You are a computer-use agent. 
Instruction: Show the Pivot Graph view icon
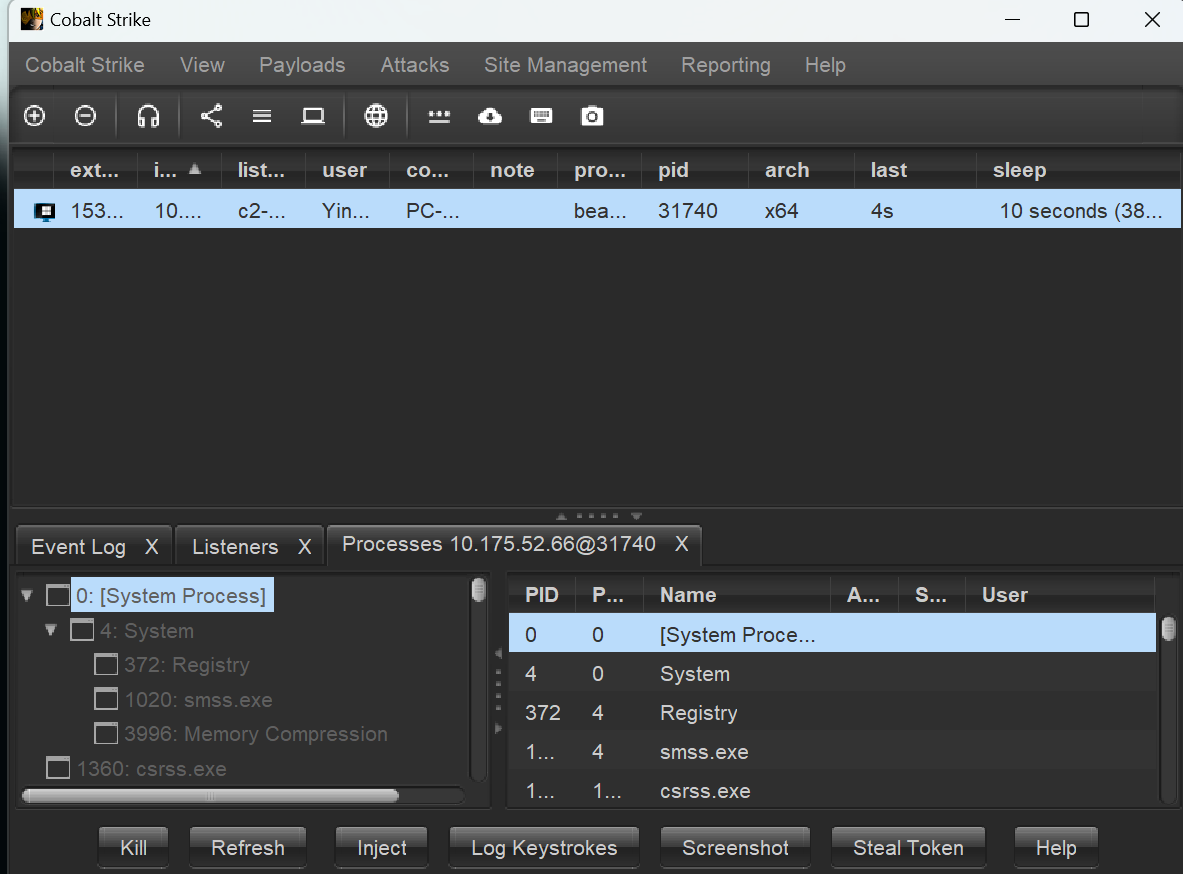tap(211, 116)
